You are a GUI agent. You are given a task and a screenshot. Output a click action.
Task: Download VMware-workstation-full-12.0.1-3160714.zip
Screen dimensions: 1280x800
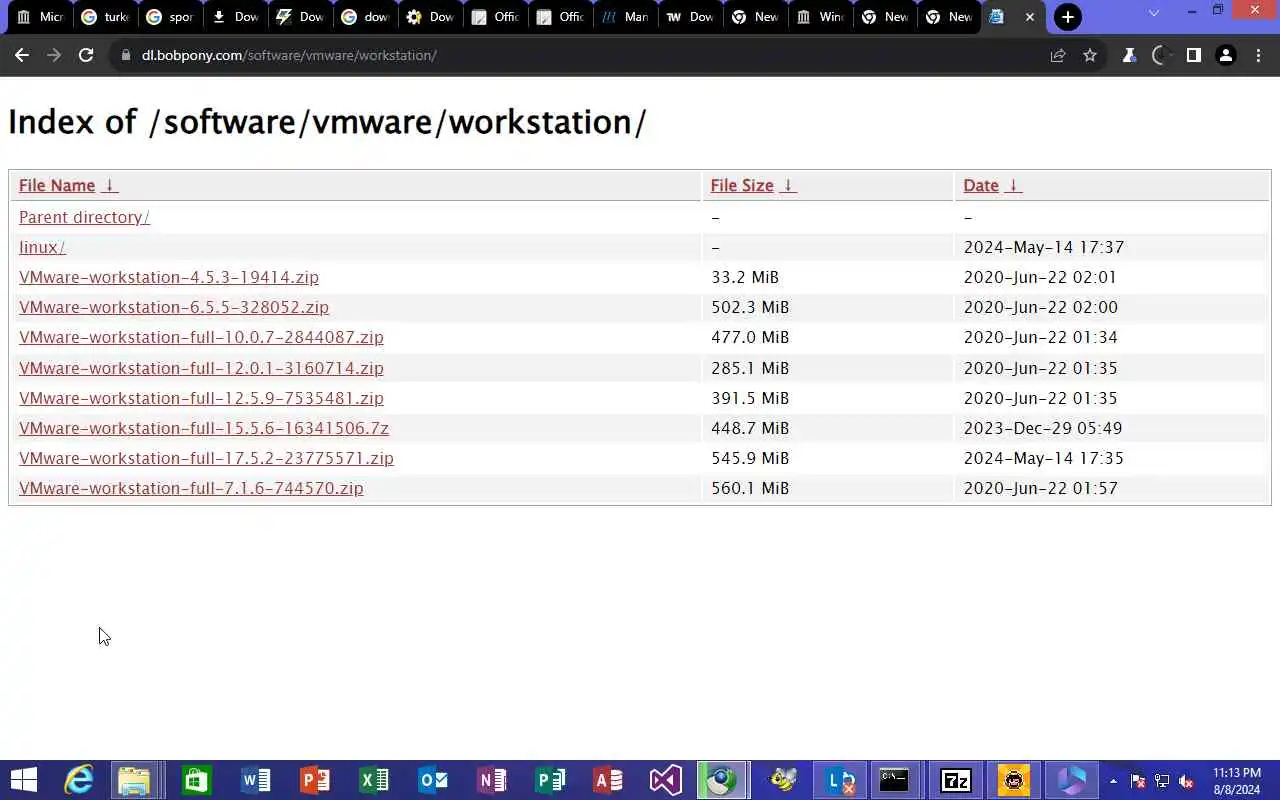coord(201,368)
